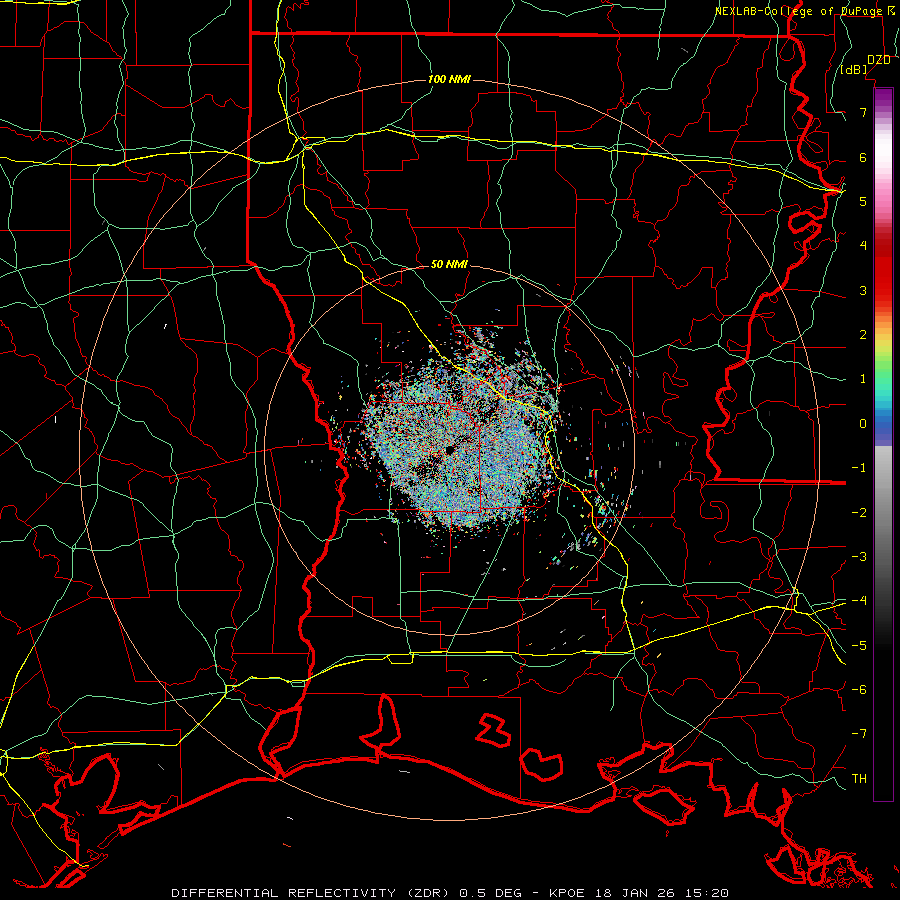Click the 50 NMI range ring label
Screen dimensions: 900x900
[x=449, y=264]
